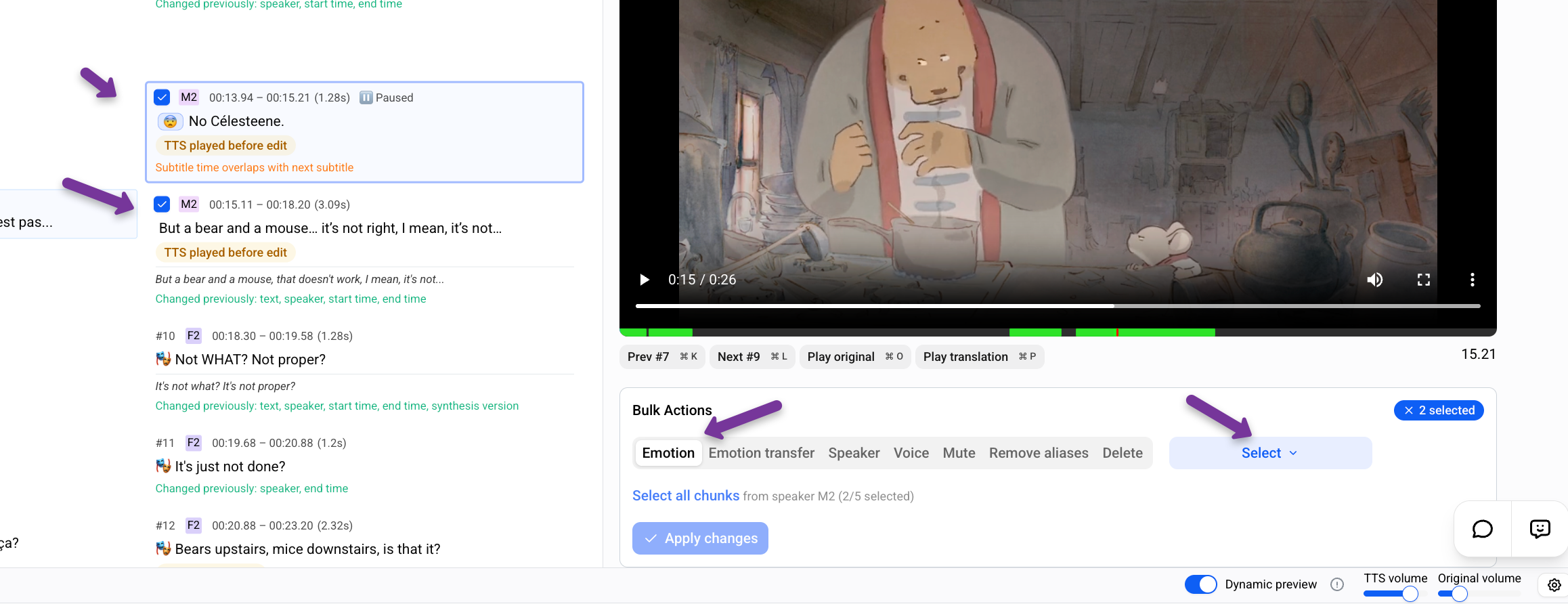The width and height of the screenshot is (1568, 604).
Task: Adjust the TTS volume slider
Action: [x=1410, y=594]
